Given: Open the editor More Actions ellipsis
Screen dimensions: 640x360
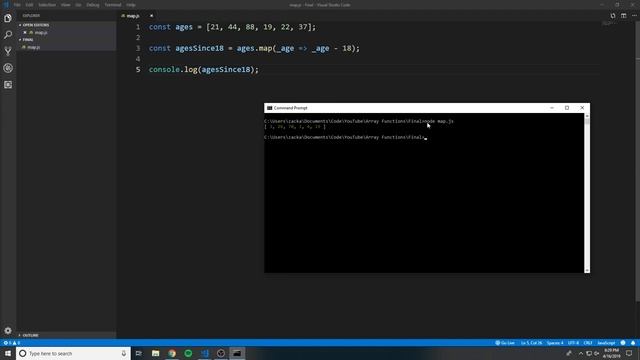Looking at the screenshot, I should (x=634, y=16).
